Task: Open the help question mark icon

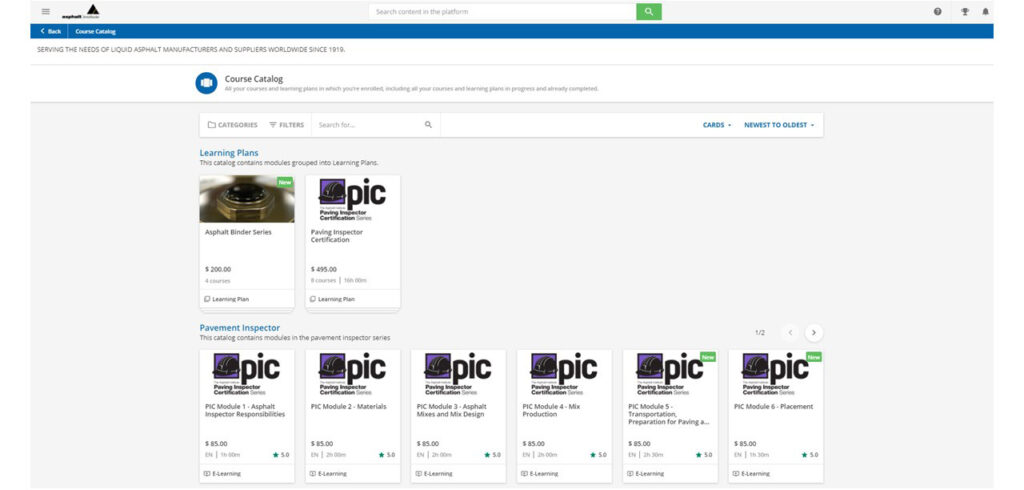Action: [x=938, y=12]
